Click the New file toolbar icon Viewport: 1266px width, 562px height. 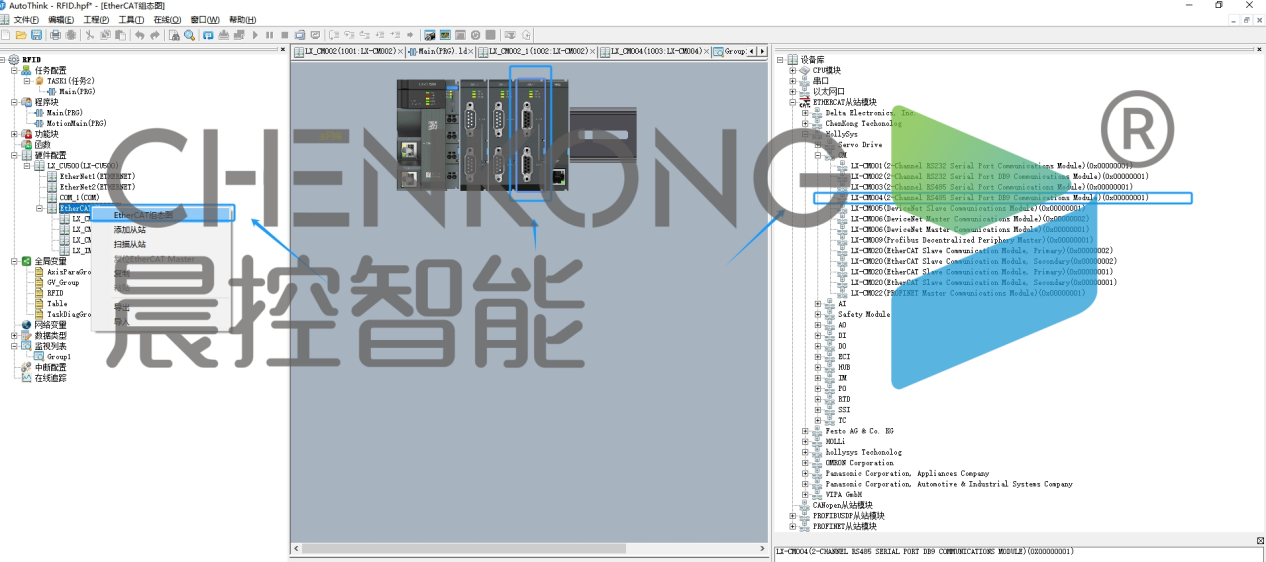6,35
